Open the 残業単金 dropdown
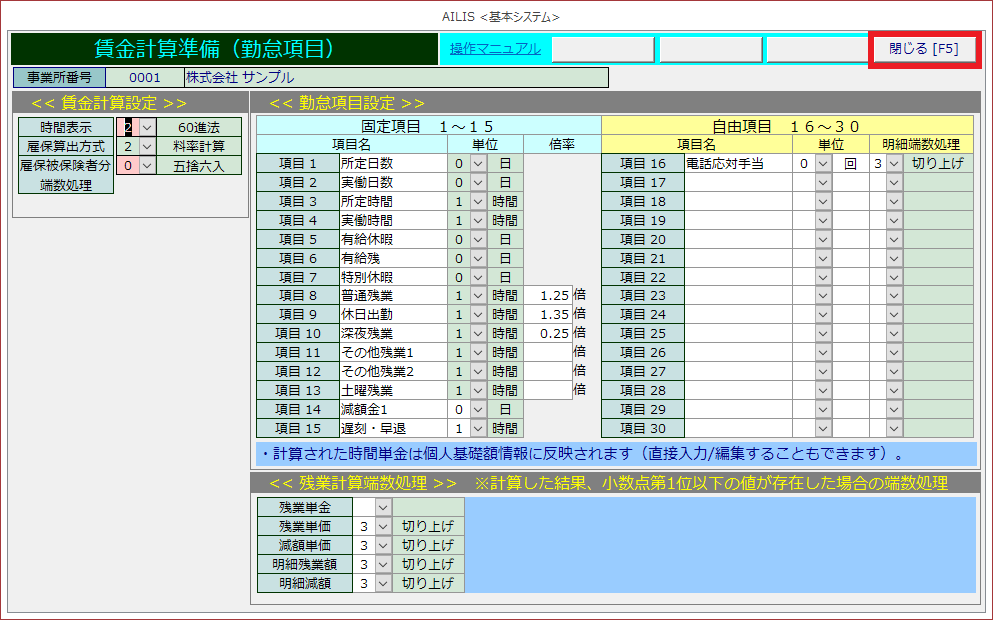993x620 pixels. [x=383, y=507]
